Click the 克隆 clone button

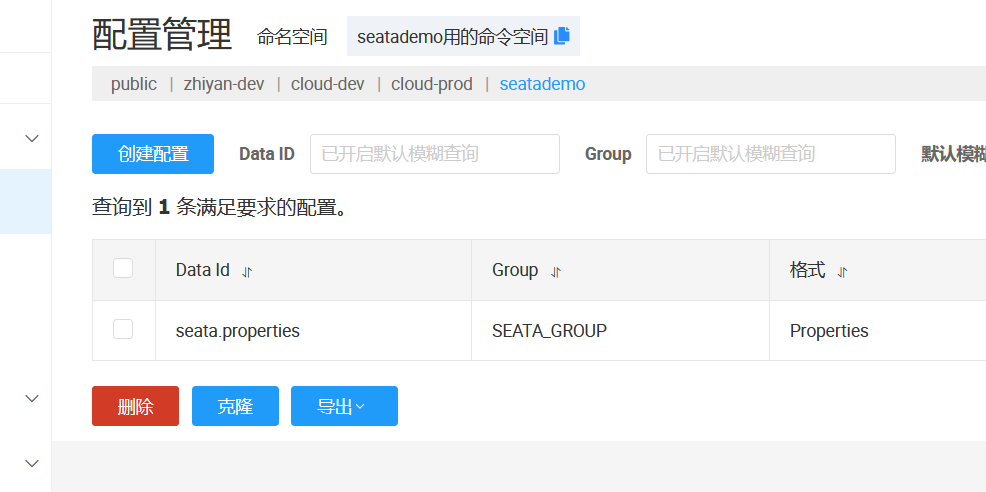[x=235, y=406]
